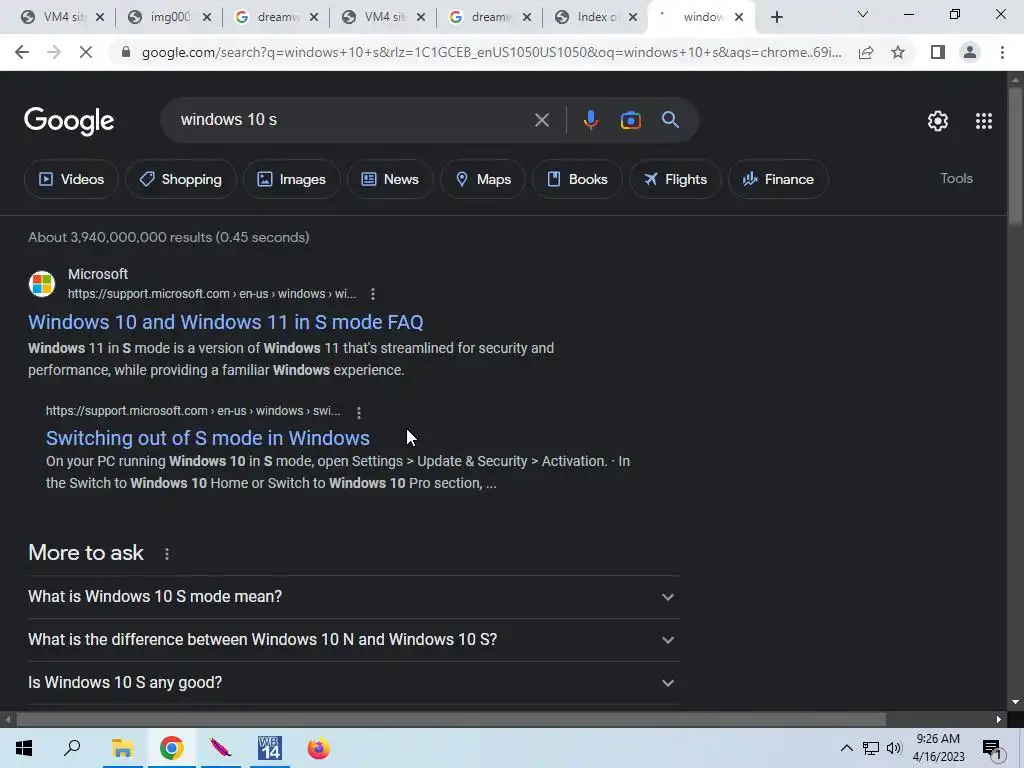1024x768 pixels.
Task: Bookmark this page with the star icon
Action: click(x=898, y=52)
